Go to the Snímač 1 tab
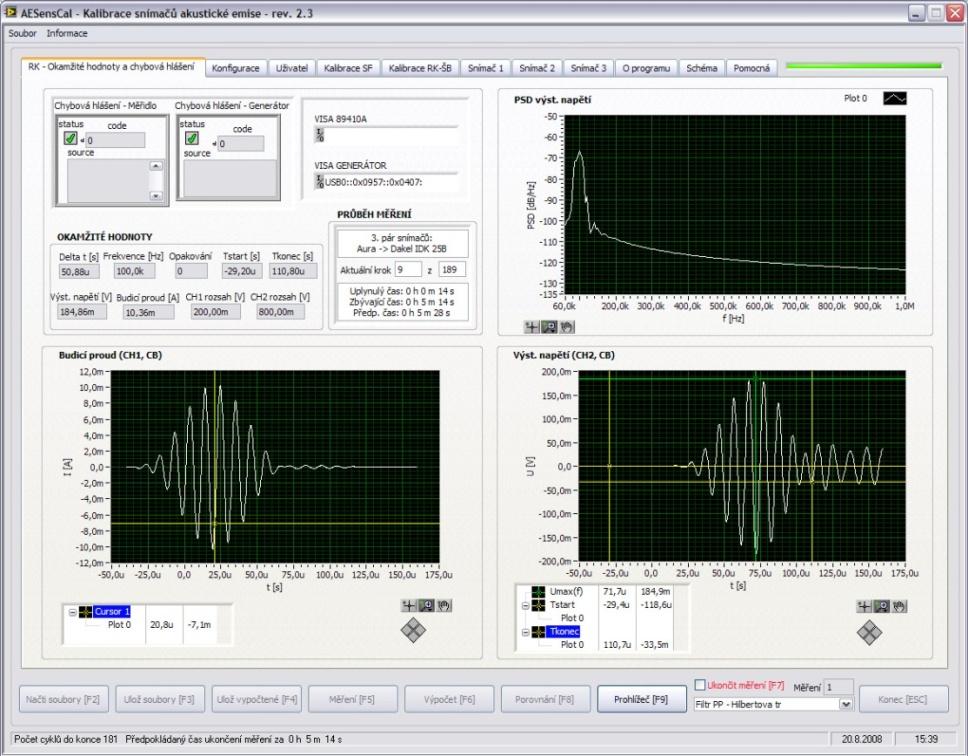The image size is (968, 756). click(x=486, y=68)
